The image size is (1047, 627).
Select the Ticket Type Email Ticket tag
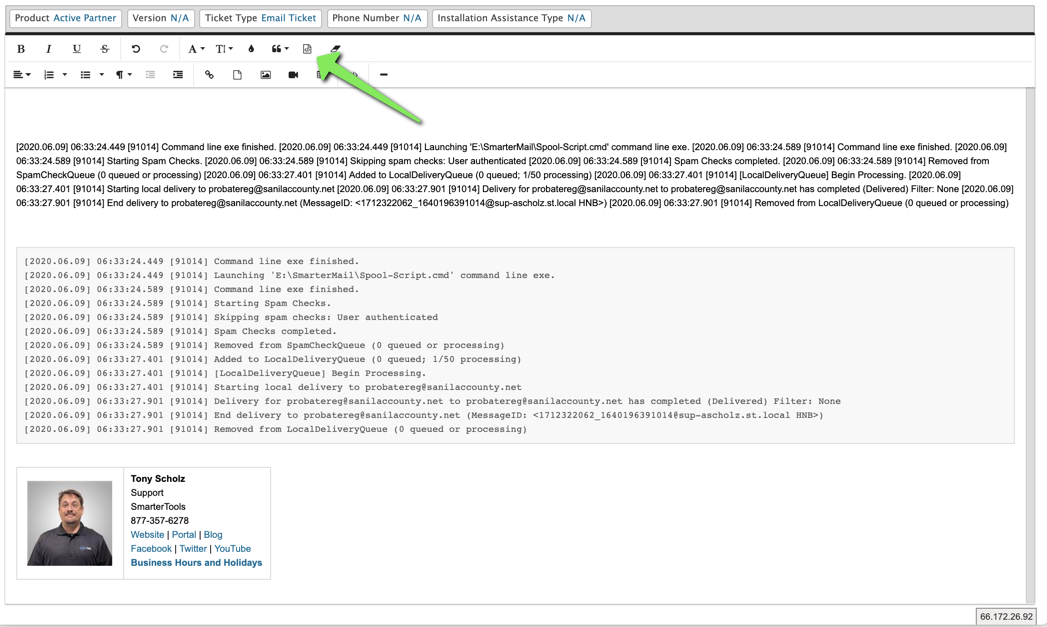click(x=260, y=18)
